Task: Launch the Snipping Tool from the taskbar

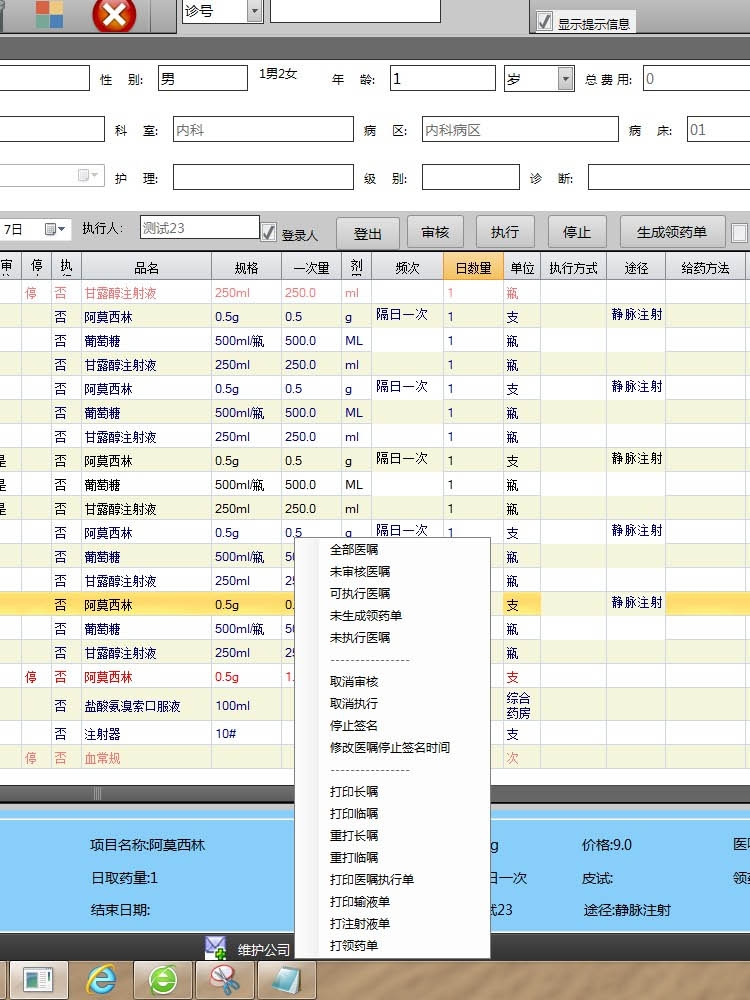Action: tap(225, 980)
